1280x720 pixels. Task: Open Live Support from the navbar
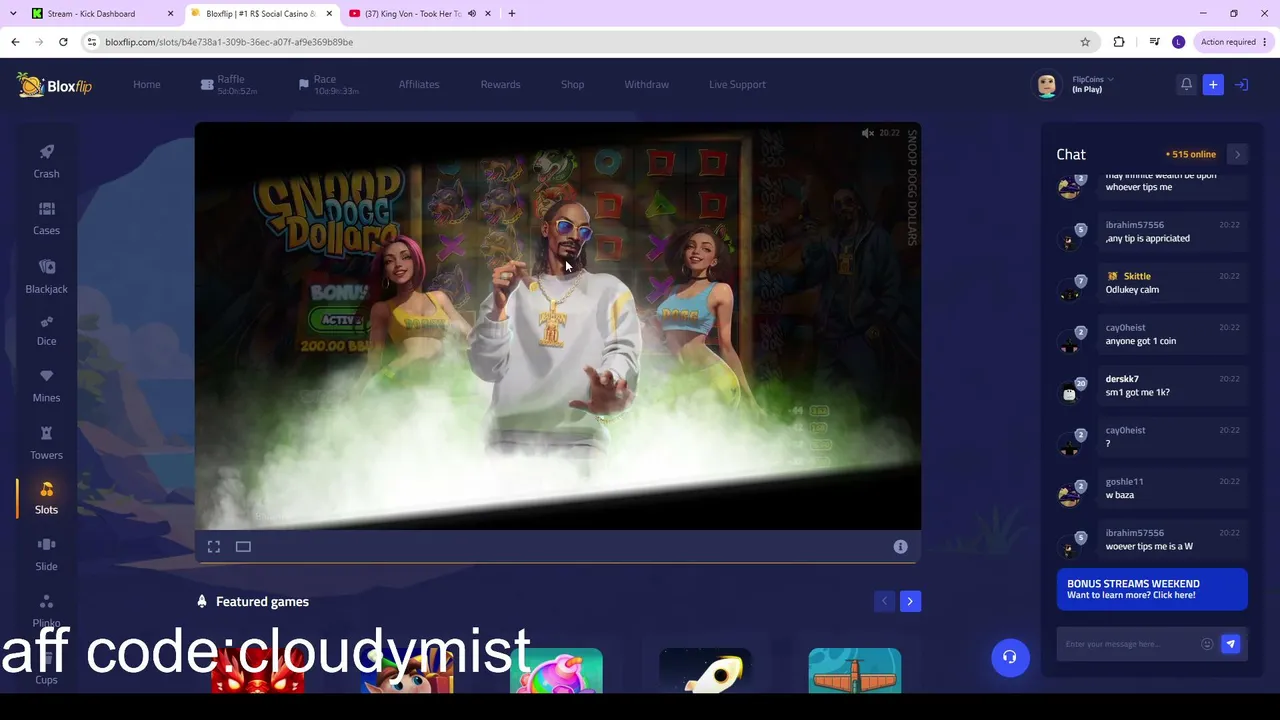click(x=737, y=85)
